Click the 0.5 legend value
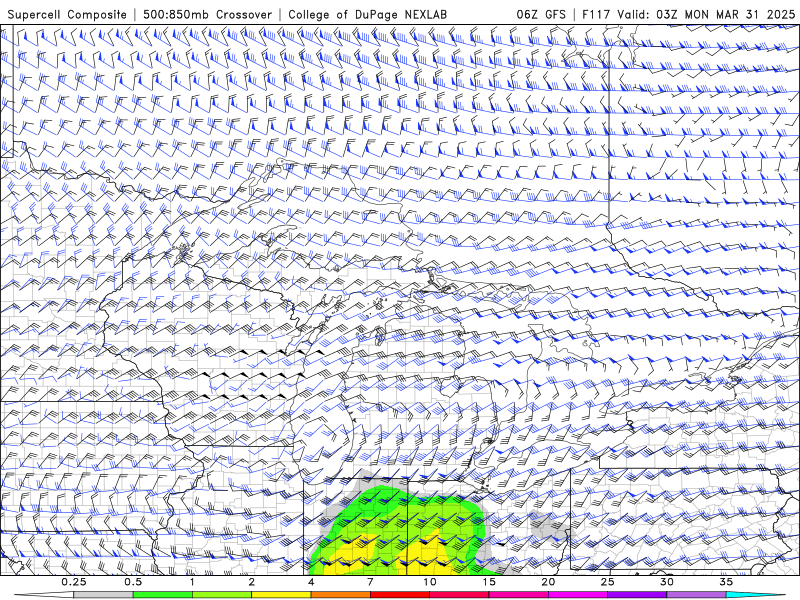Image resolution: width=800 pixels, height=600 pixels. pyautogui.click(x=133, y=582)
